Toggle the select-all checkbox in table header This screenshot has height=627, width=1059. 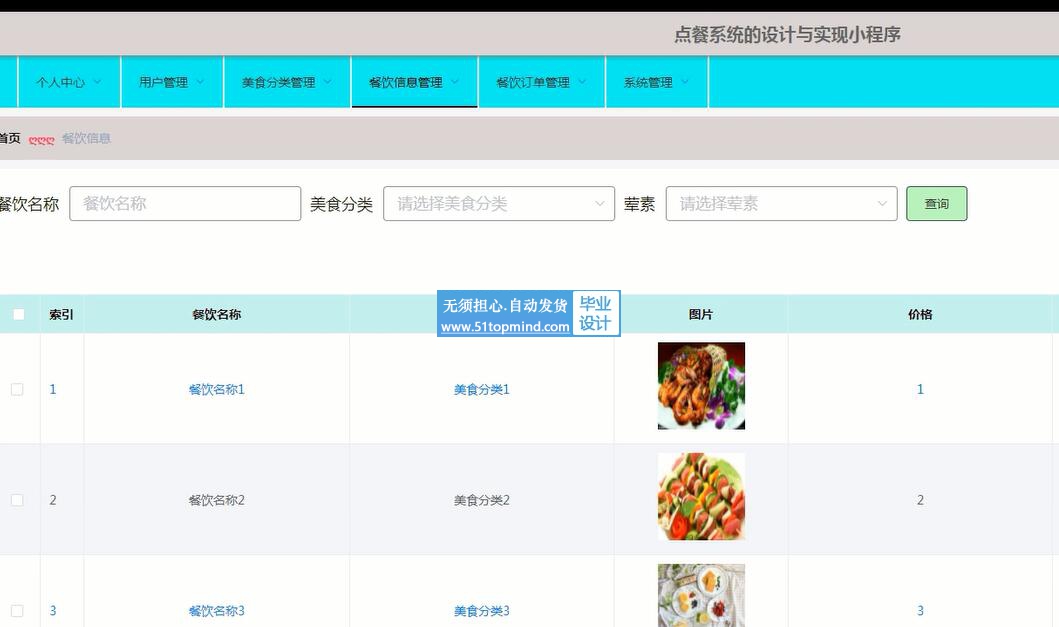pos(19,314)
